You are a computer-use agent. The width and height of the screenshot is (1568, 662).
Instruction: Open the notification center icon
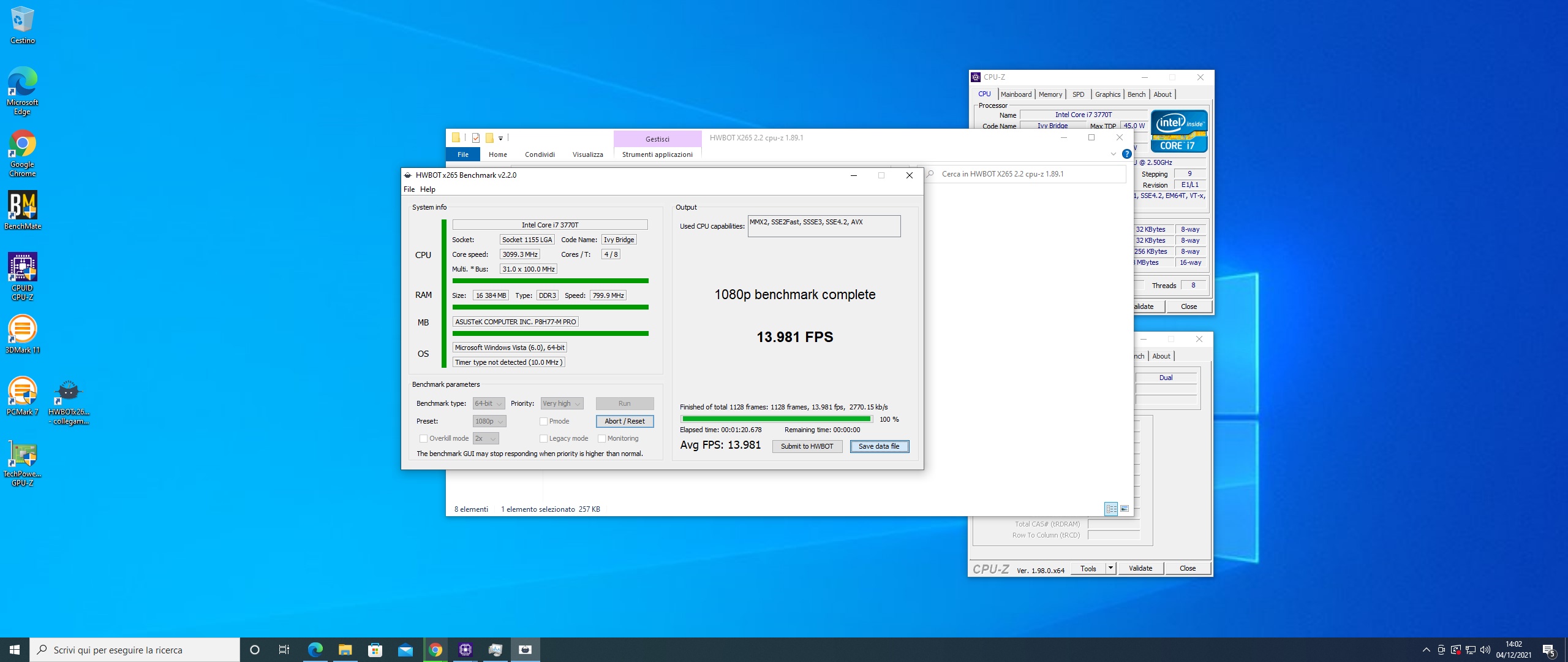(1548, 650)
